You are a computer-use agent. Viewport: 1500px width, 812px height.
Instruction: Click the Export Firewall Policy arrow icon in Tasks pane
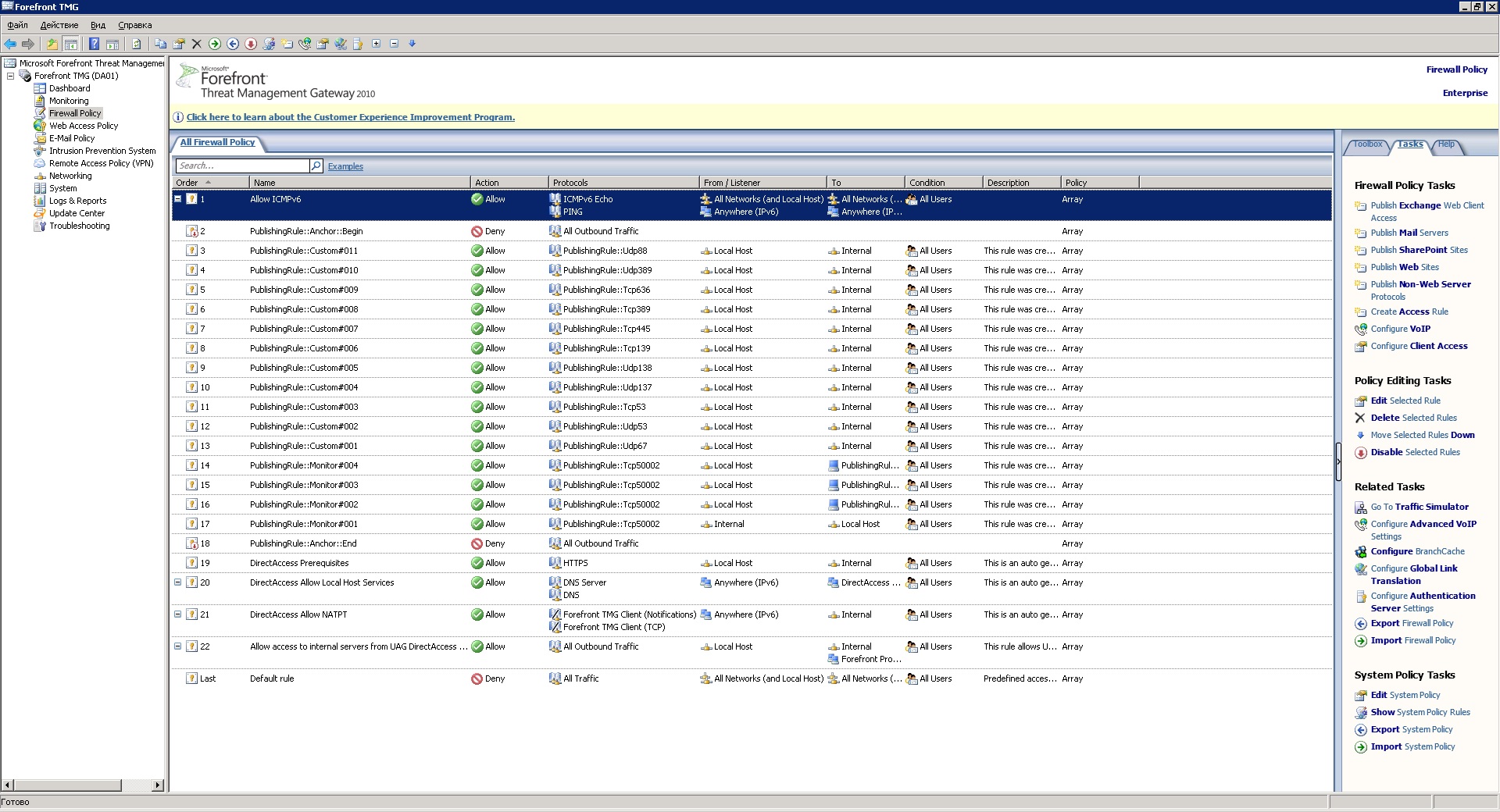click(1360, 623)
